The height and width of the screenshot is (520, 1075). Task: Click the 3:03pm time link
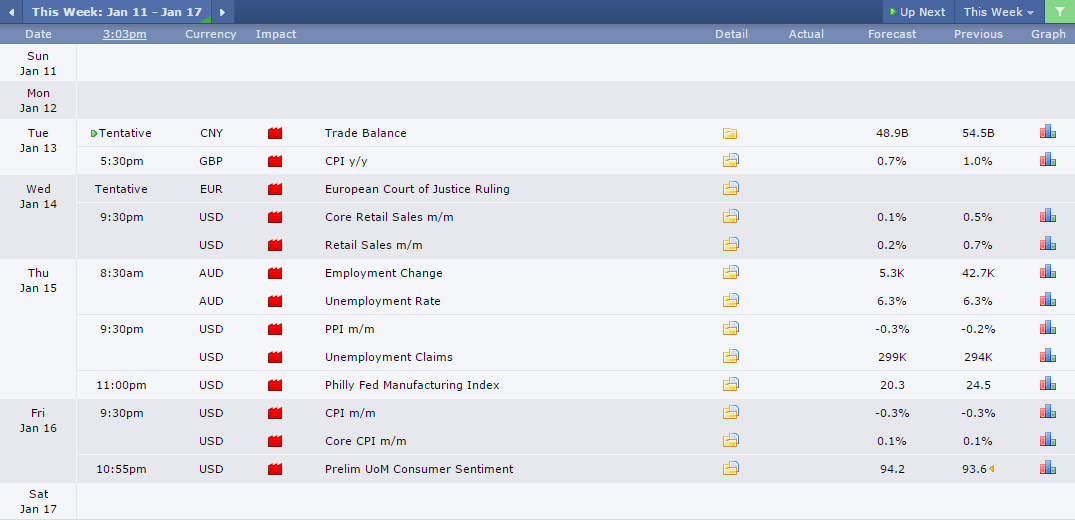click(x=125, y=34)
